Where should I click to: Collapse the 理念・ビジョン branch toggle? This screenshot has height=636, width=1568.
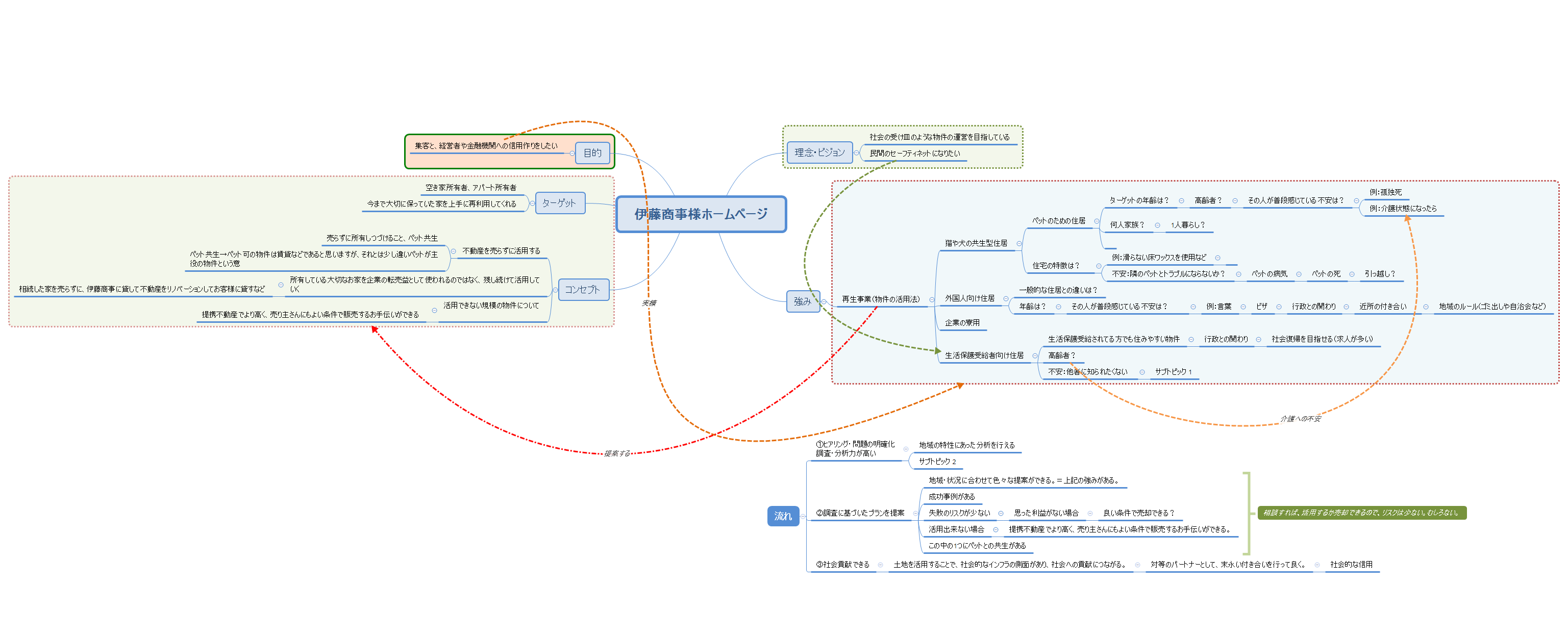click(x=856, y=153)
